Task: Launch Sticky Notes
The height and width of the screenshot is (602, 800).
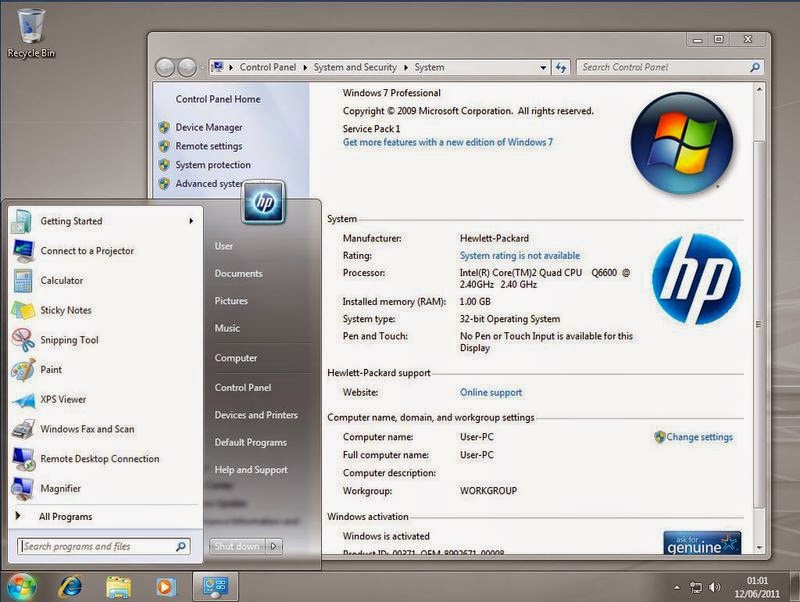Action: 65,311
